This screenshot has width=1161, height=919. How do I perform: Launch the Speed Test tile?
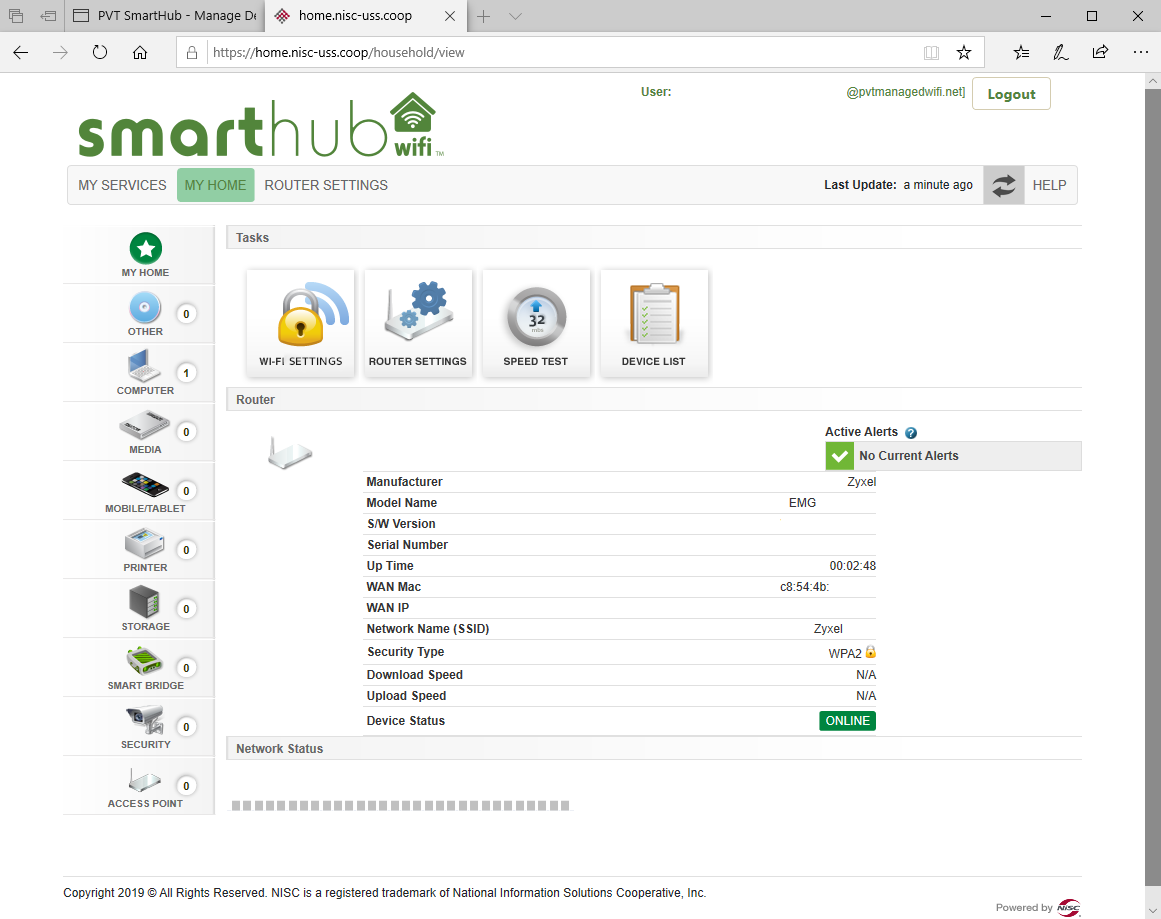(536, 323)
